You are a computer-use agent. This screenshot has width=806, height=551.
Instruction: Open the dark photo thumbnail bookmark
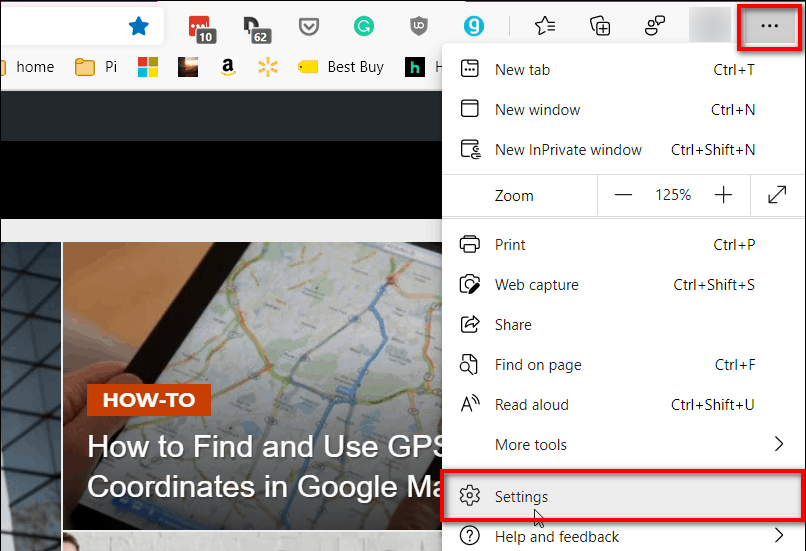188,67
